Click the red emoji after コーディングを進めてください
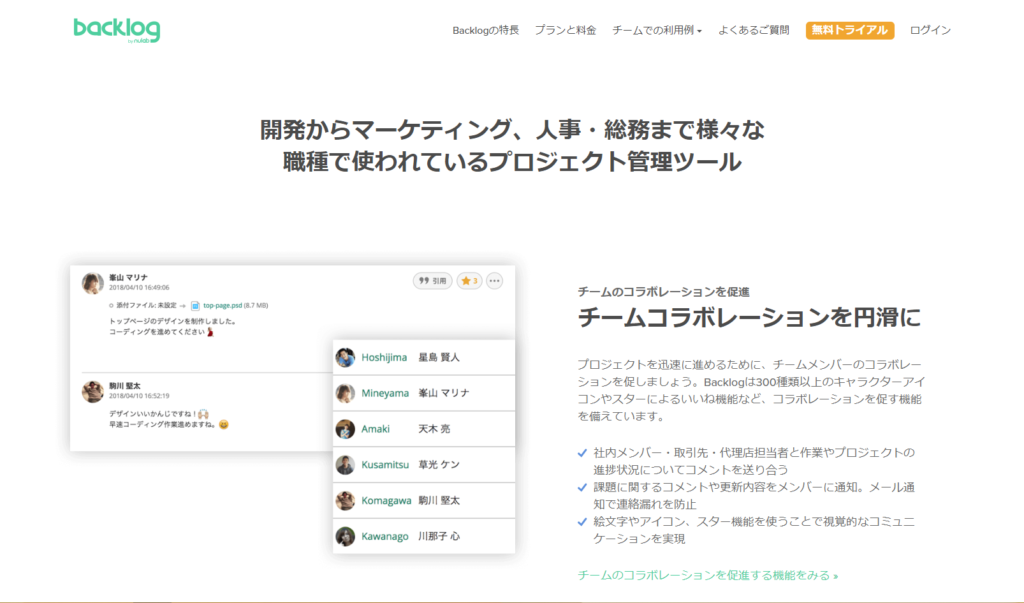1024x603 pixels. pyautogui.click(x=210, y=332)
